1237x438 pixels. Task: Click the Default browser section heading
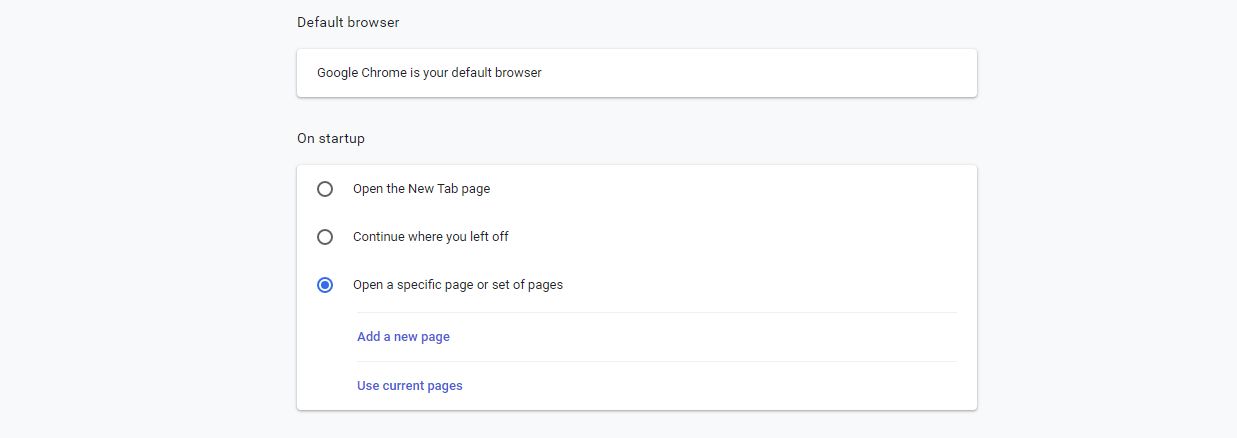coord(348,22)
